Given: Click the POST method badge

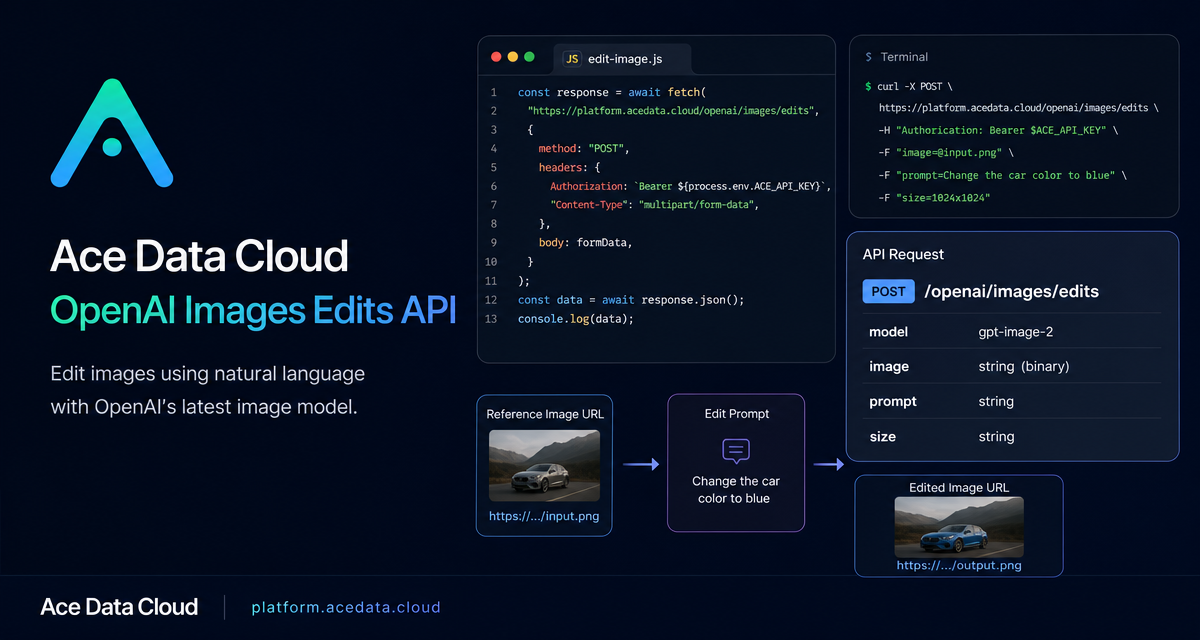Looking at the screenshot, I should pos(888,292).
